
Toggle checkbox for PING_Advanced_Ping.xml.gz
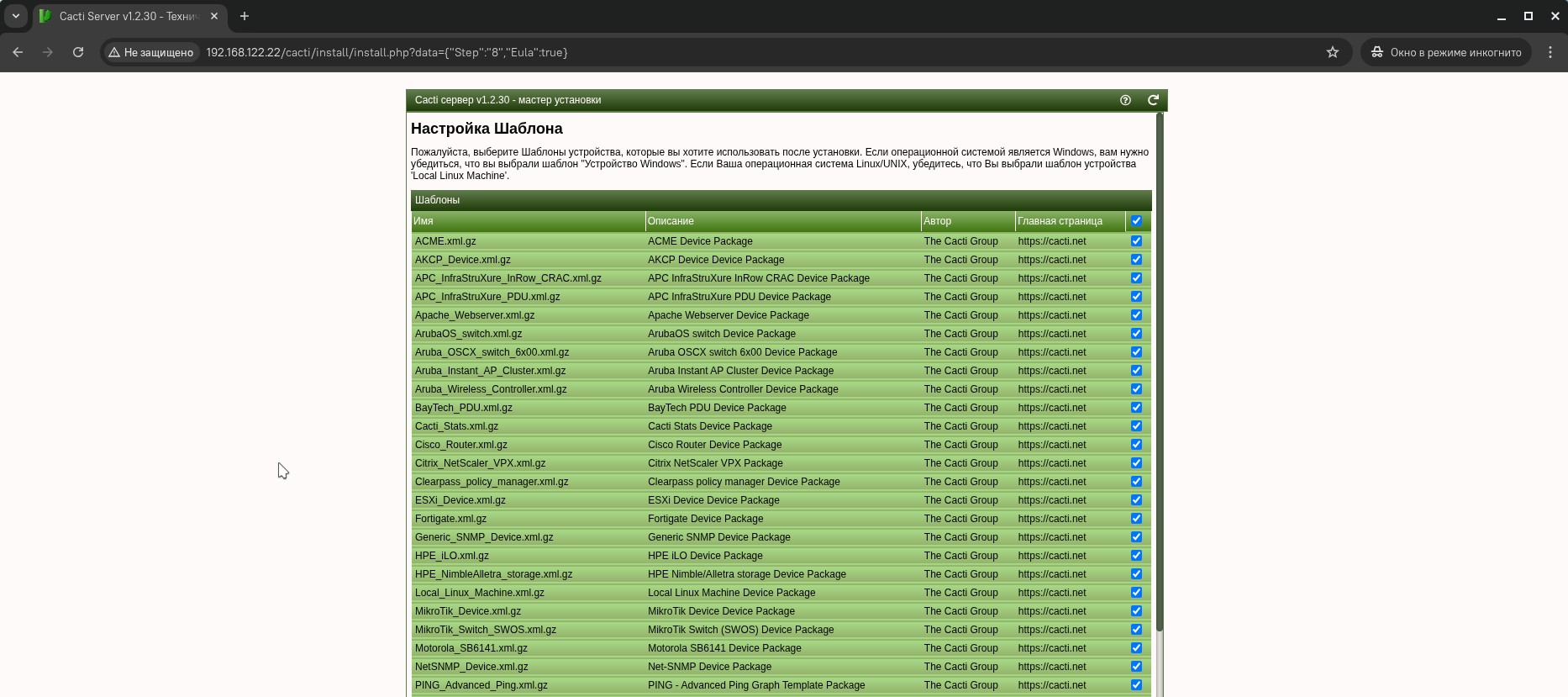pos(1136,685)
